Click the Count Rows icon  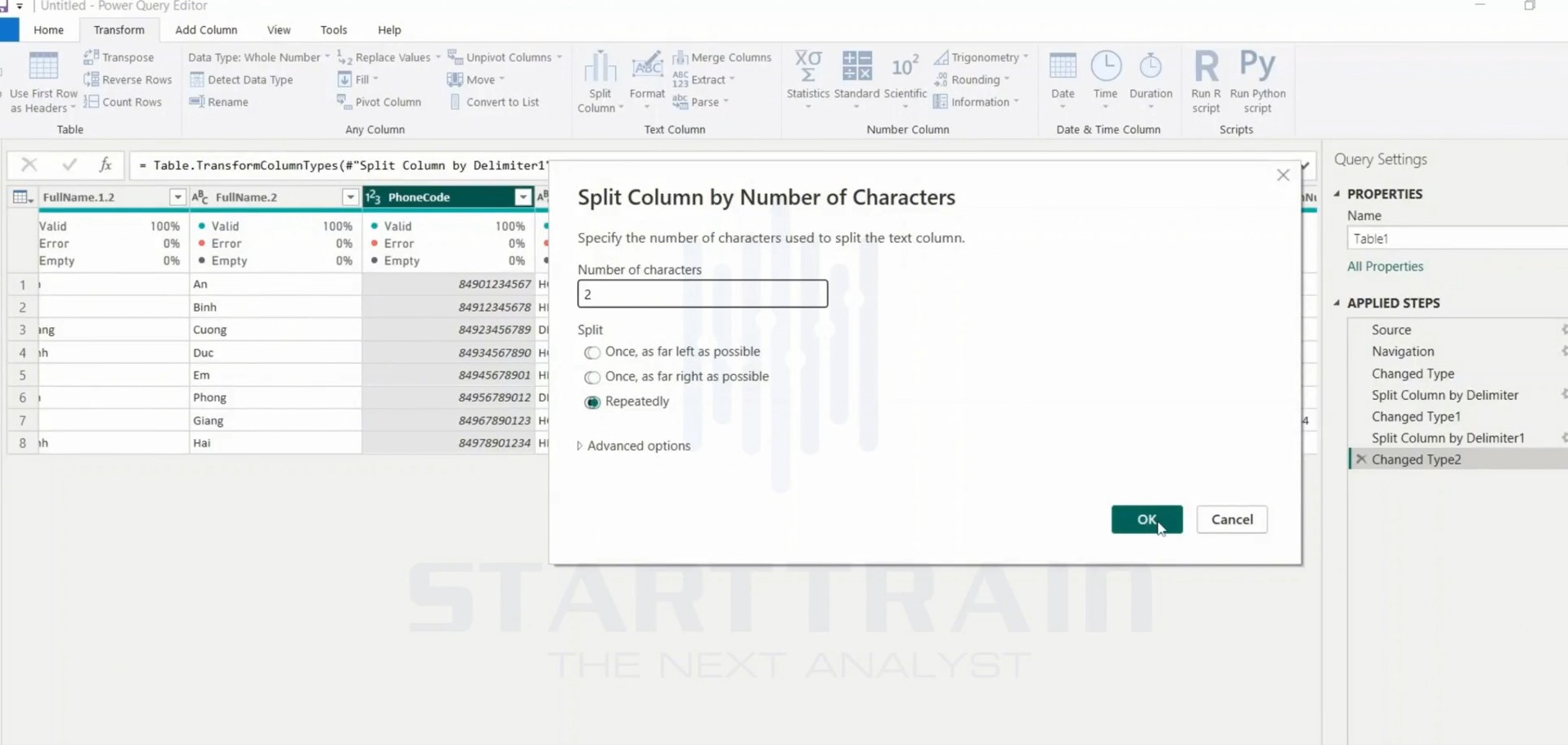click(x=91, y=101)
